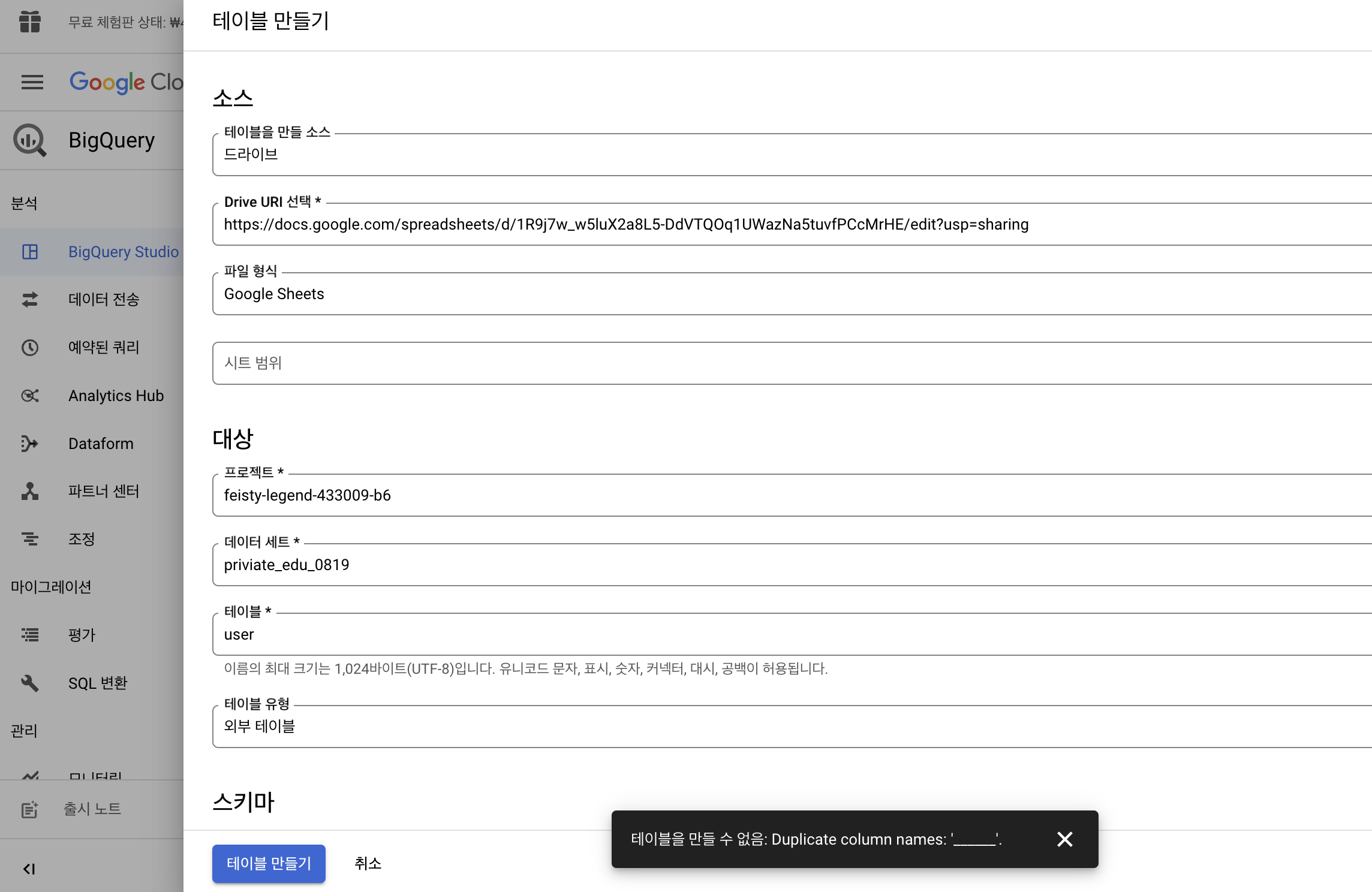Click the 소스 section heading
Viewport: 1372px width, 892px height.
[233, 98]
